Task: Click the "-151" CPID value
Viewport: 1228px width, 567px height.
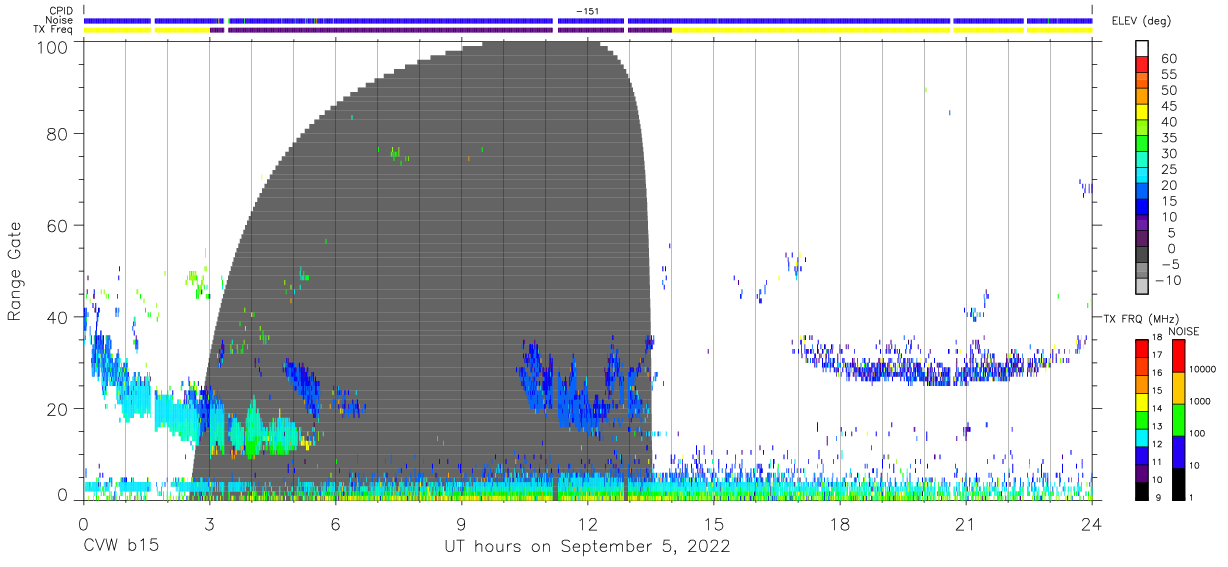Action: click(x=587, y=10)
